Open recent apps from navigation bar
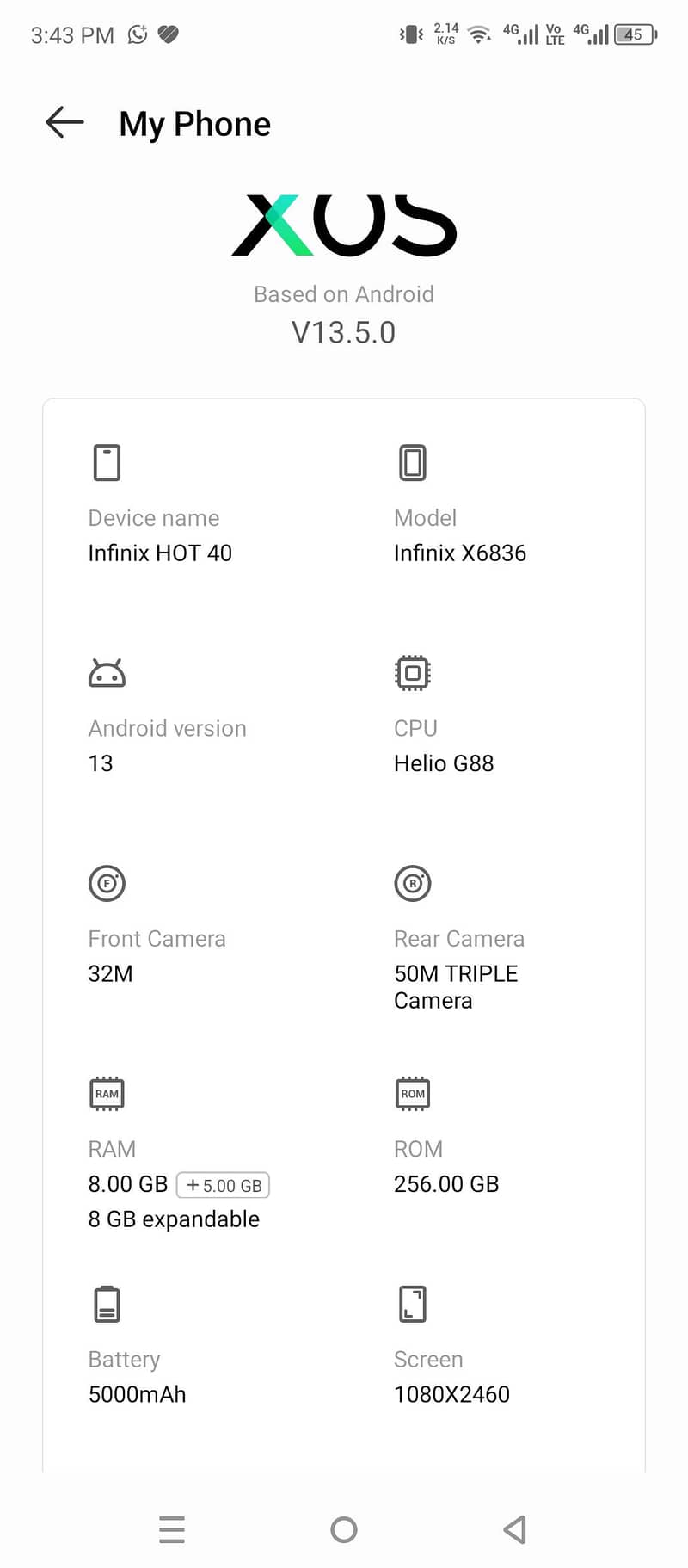 coord(172,1529)
